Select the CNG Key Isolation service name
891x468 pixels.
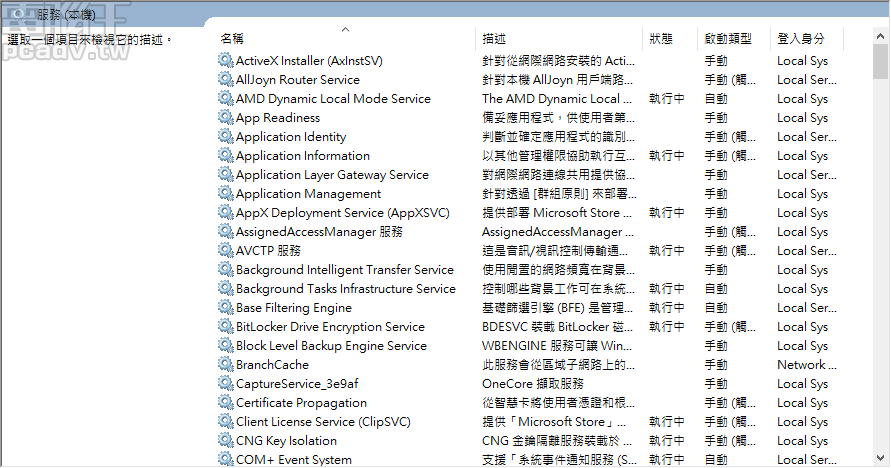(x=286, y=441)
